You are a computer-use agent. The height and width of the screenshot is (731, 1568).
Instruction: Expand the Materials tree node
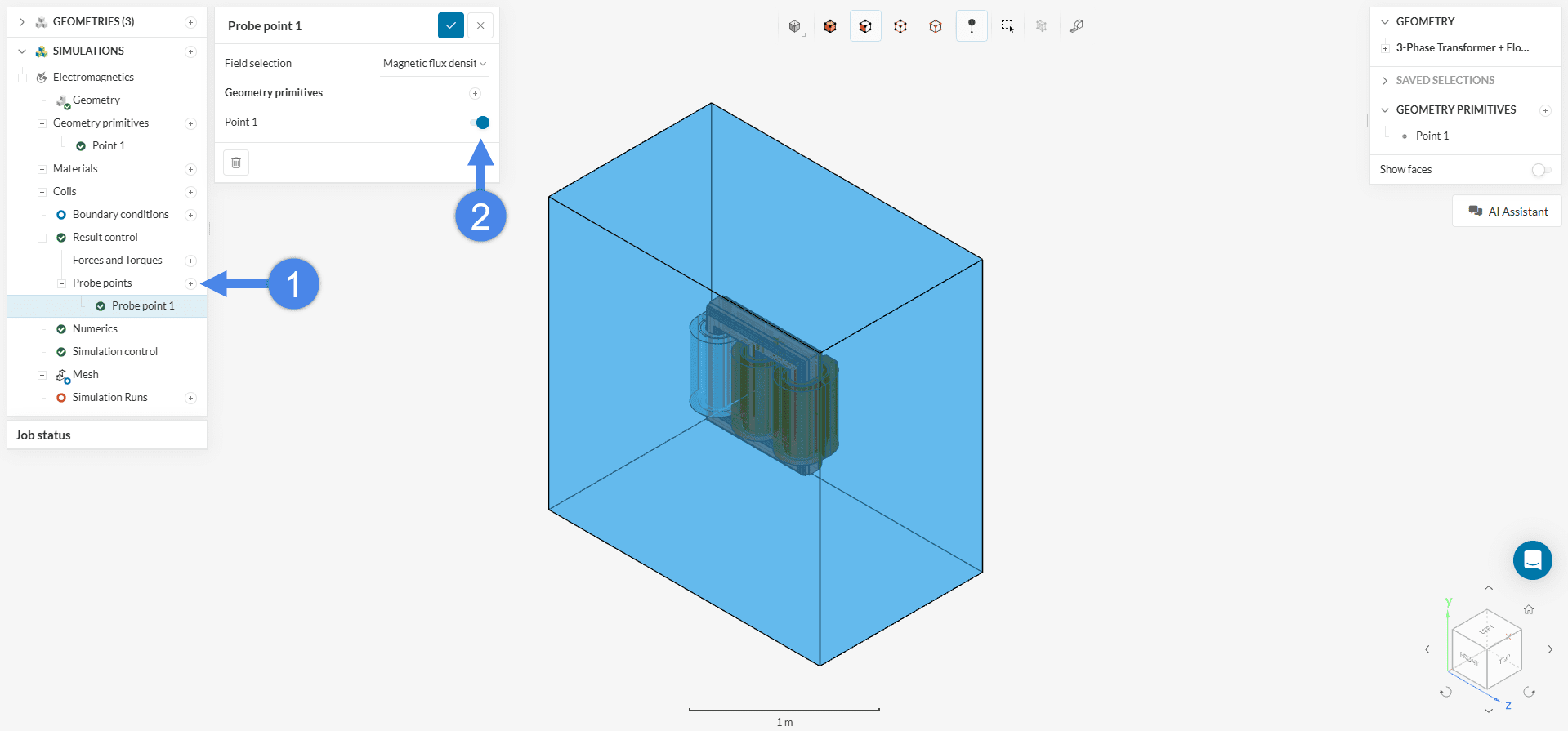click(42, 169)
